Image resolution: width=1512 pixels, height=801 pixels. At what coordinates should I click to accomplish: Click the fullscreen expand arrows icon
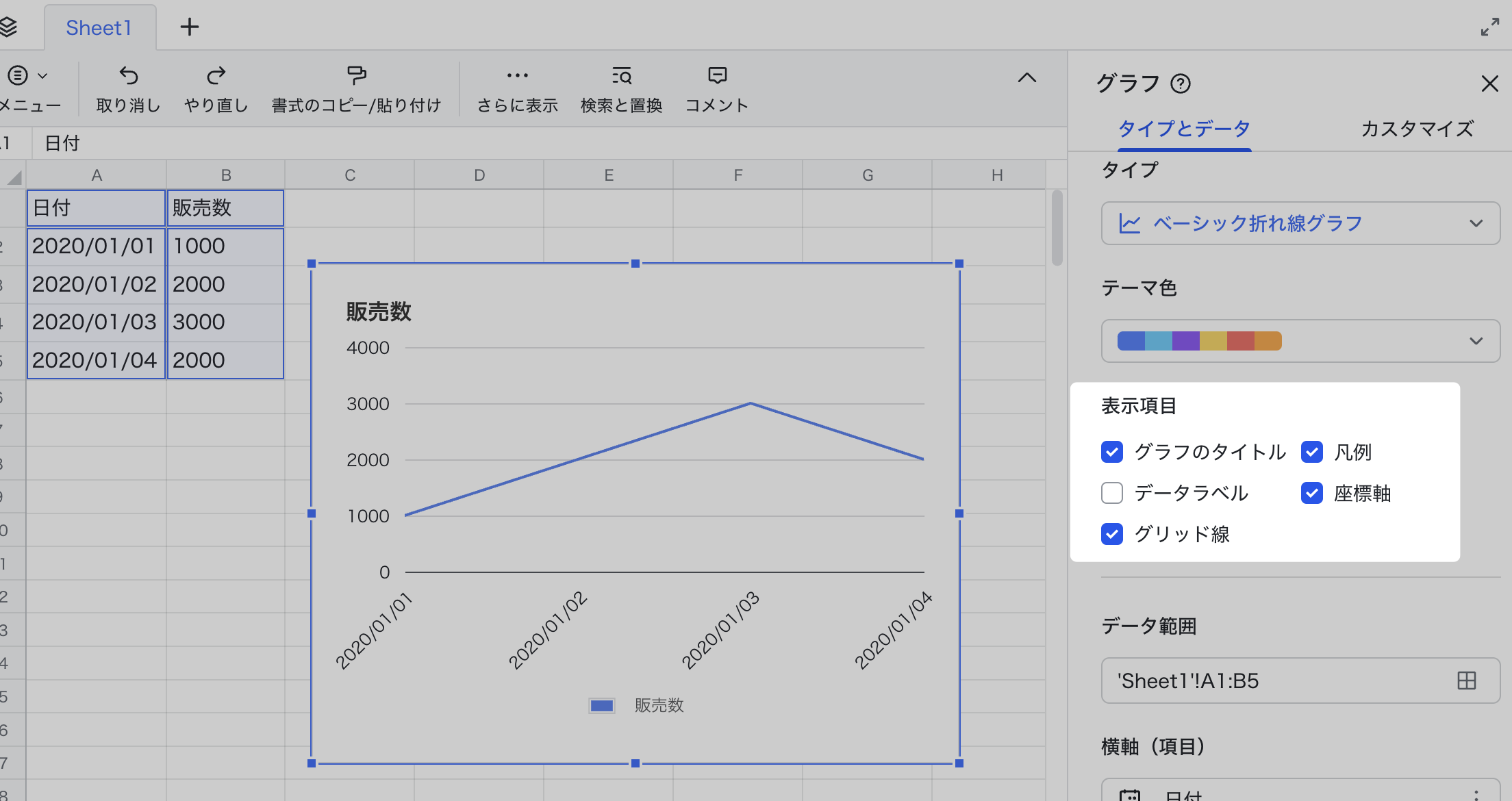point(1489,27)
